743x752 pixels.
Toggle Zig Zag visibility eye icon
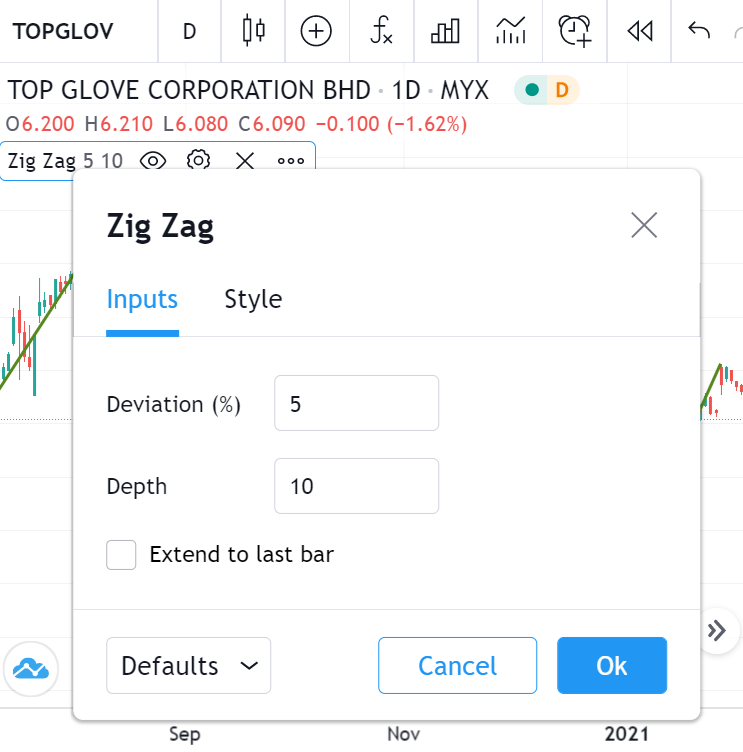pos(153,160)
